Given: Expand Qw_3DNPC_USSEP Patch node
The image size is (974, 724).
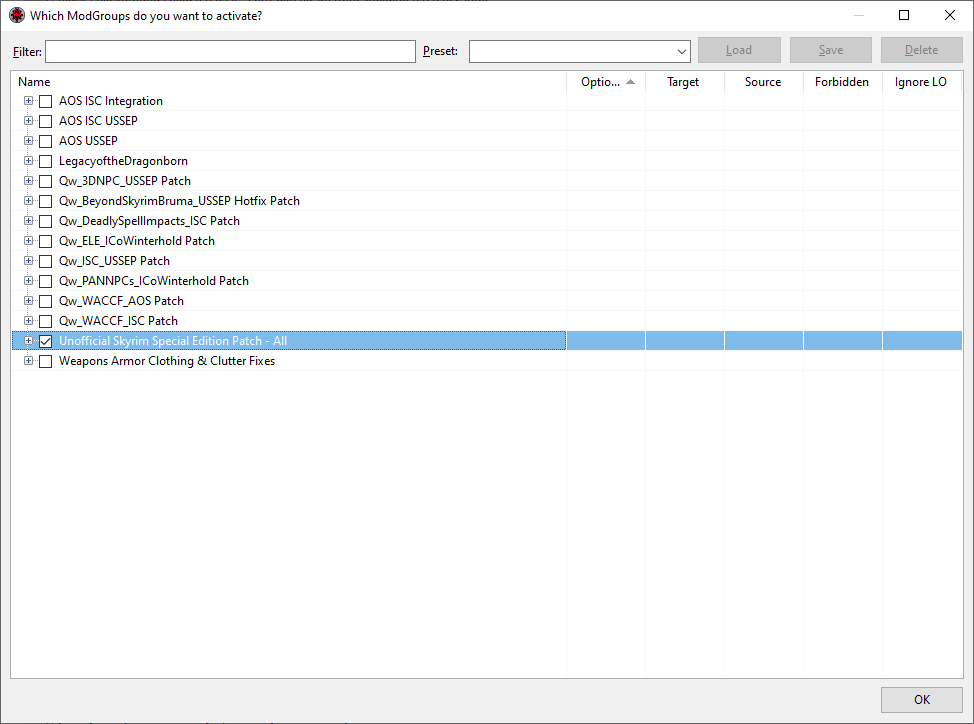Looking at the screenshot, I should [x=29, y=181].
